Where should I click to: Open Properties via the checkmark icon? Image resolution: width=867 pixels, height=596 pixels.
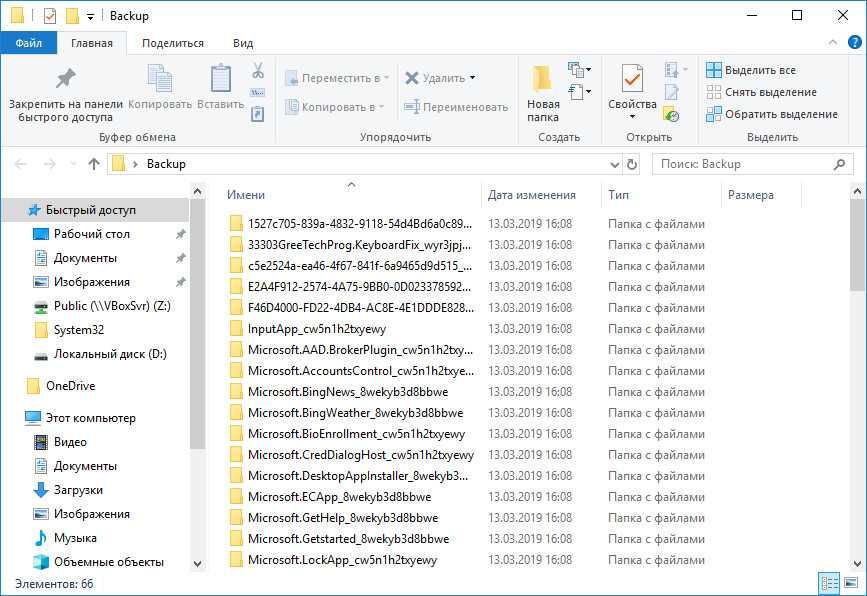[632, 79]
